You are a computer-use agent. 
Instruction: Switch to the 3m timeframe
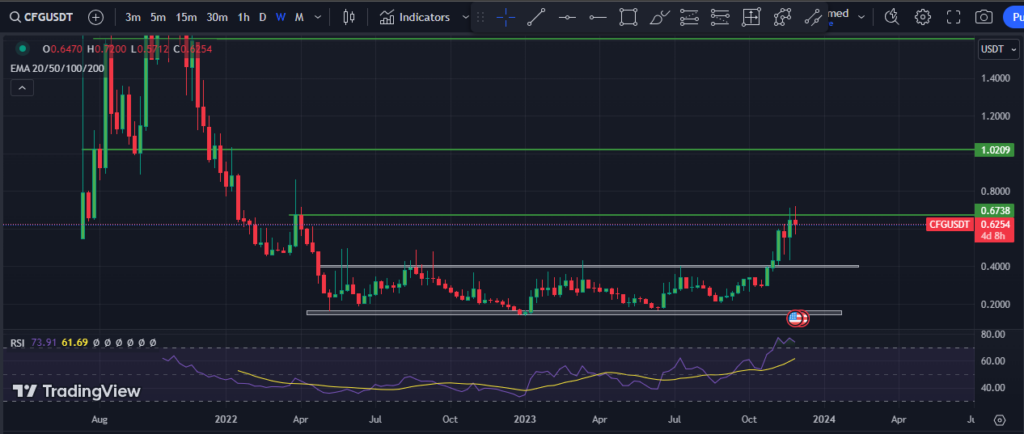(133, 18)
